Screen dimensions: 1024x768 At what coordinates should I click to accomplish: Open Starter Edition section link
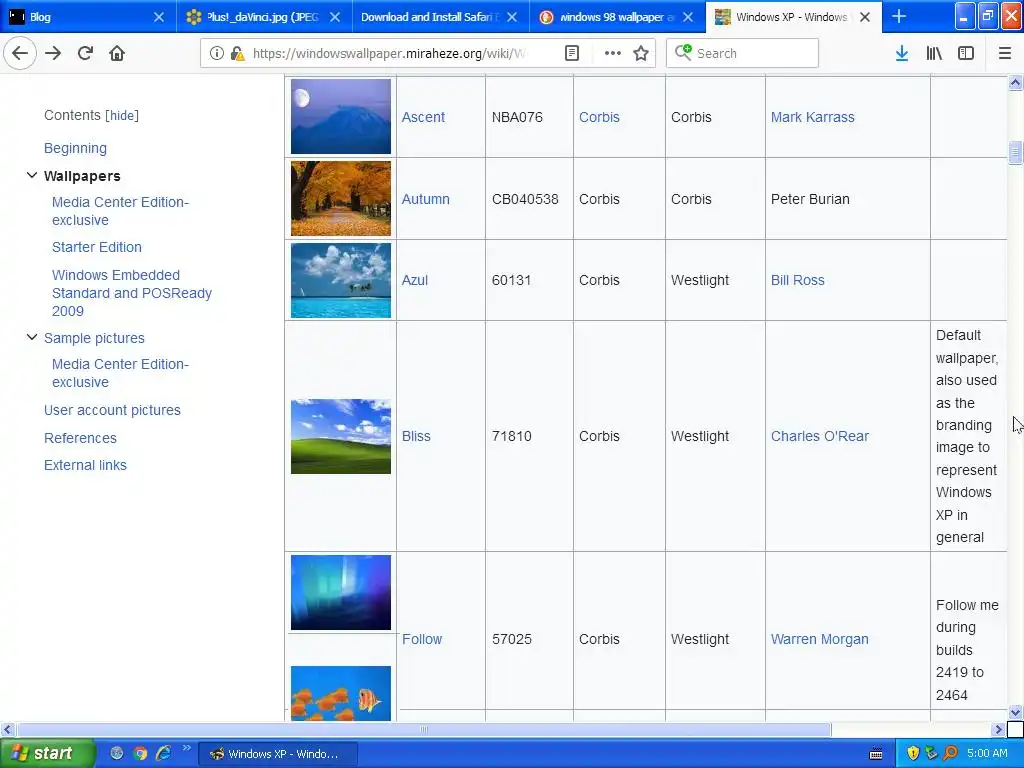[97, 247]
